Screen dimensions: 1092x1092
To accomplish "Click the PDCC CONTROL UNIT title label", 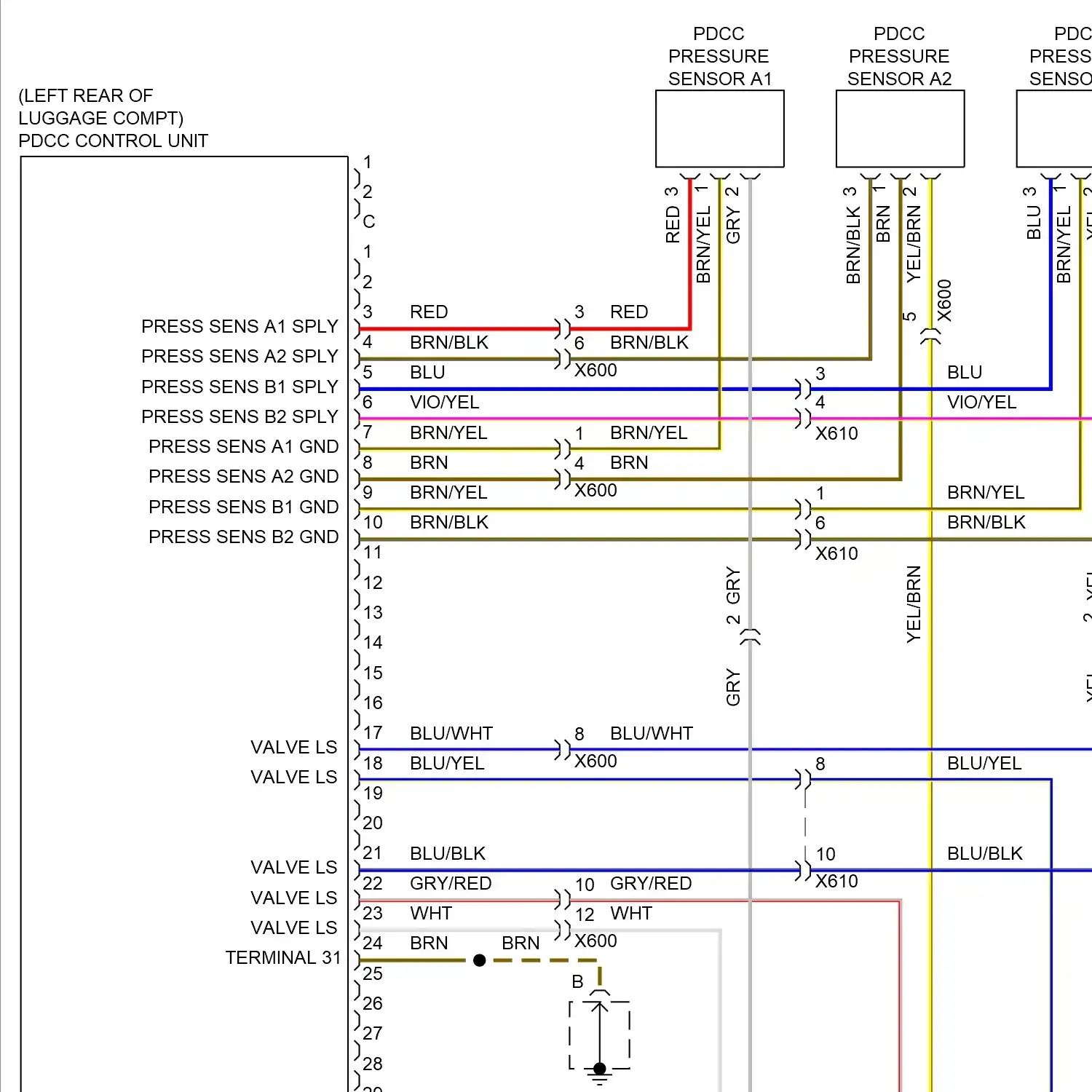I will (x=114, y=141).
